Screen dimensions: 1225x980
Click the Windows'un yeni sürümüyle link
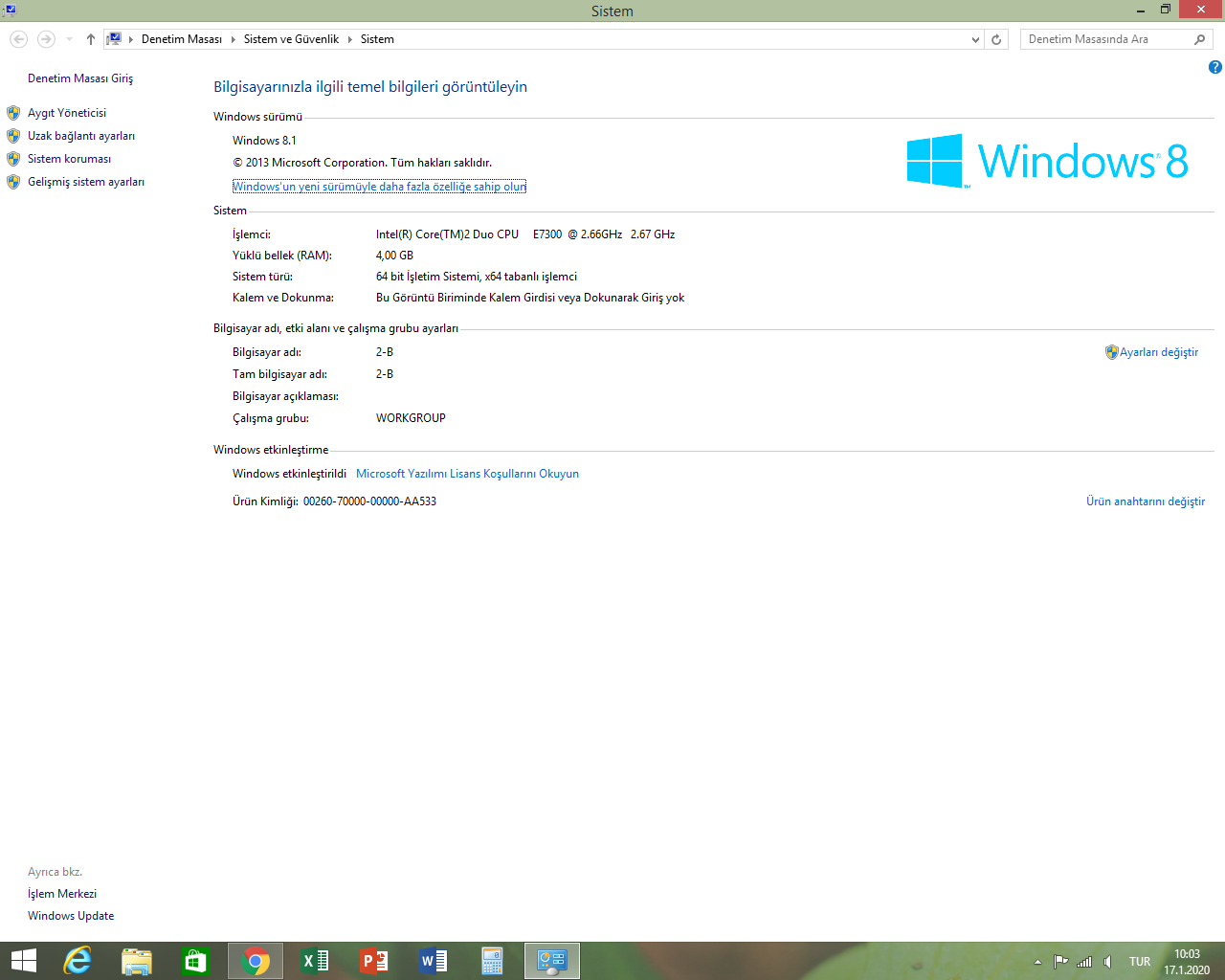click(379, 187)
